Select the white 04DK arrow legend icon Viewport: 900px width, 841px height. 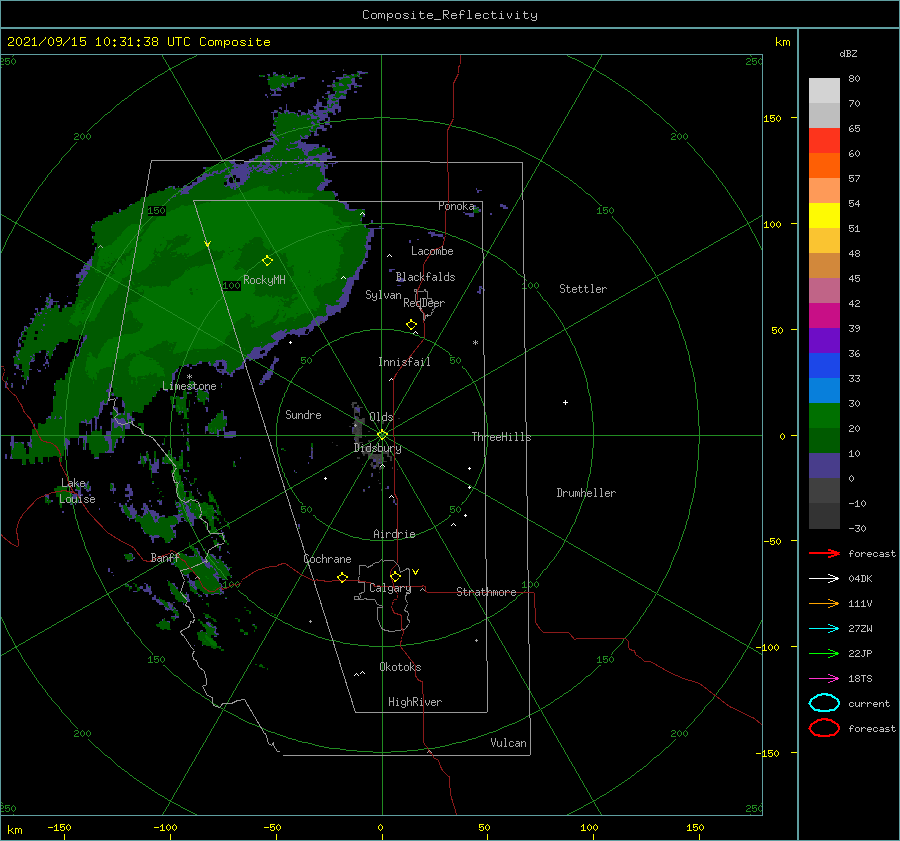pyautogui.click(x=824, y=578)
